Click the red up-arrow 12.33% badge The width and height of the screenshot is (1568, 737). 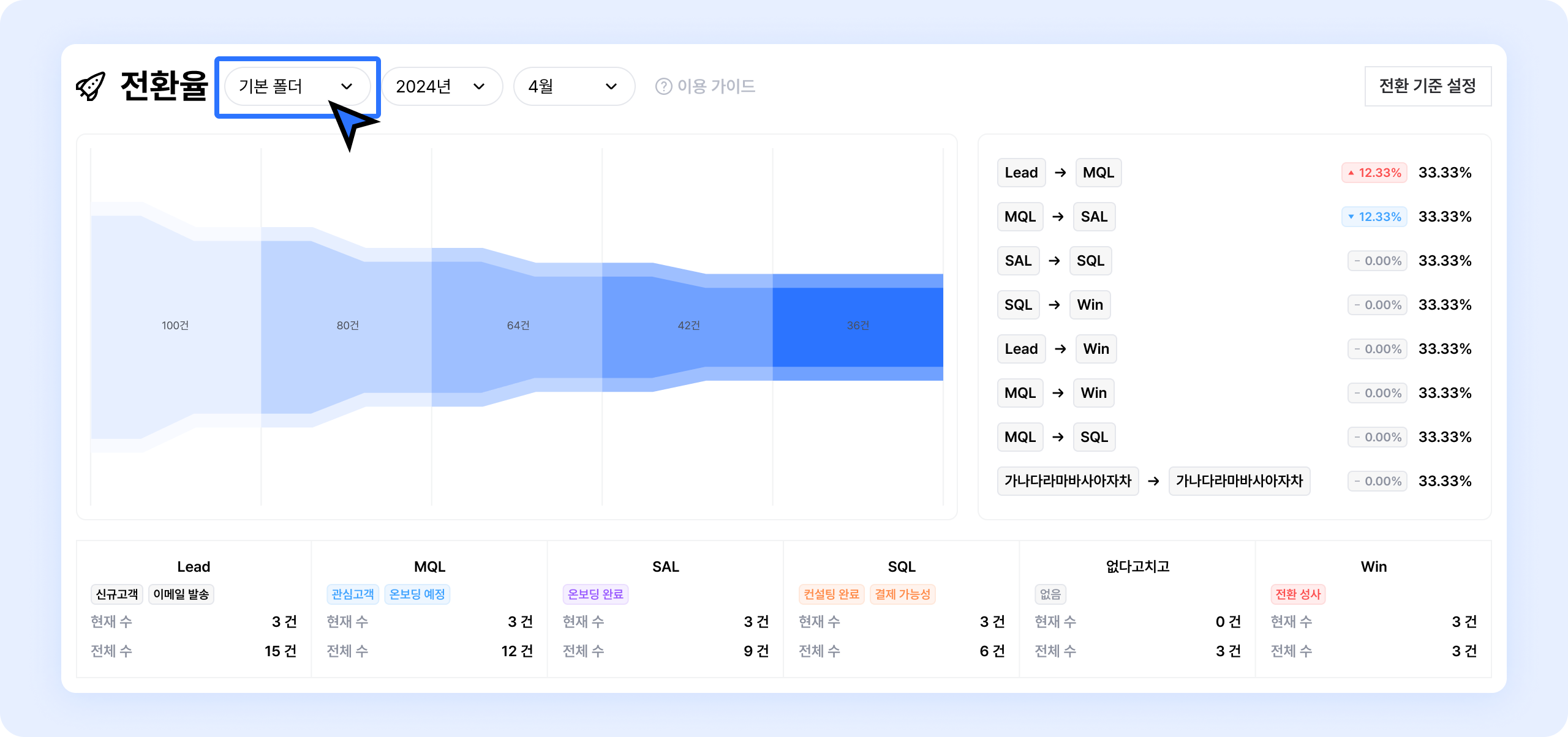1374,173
